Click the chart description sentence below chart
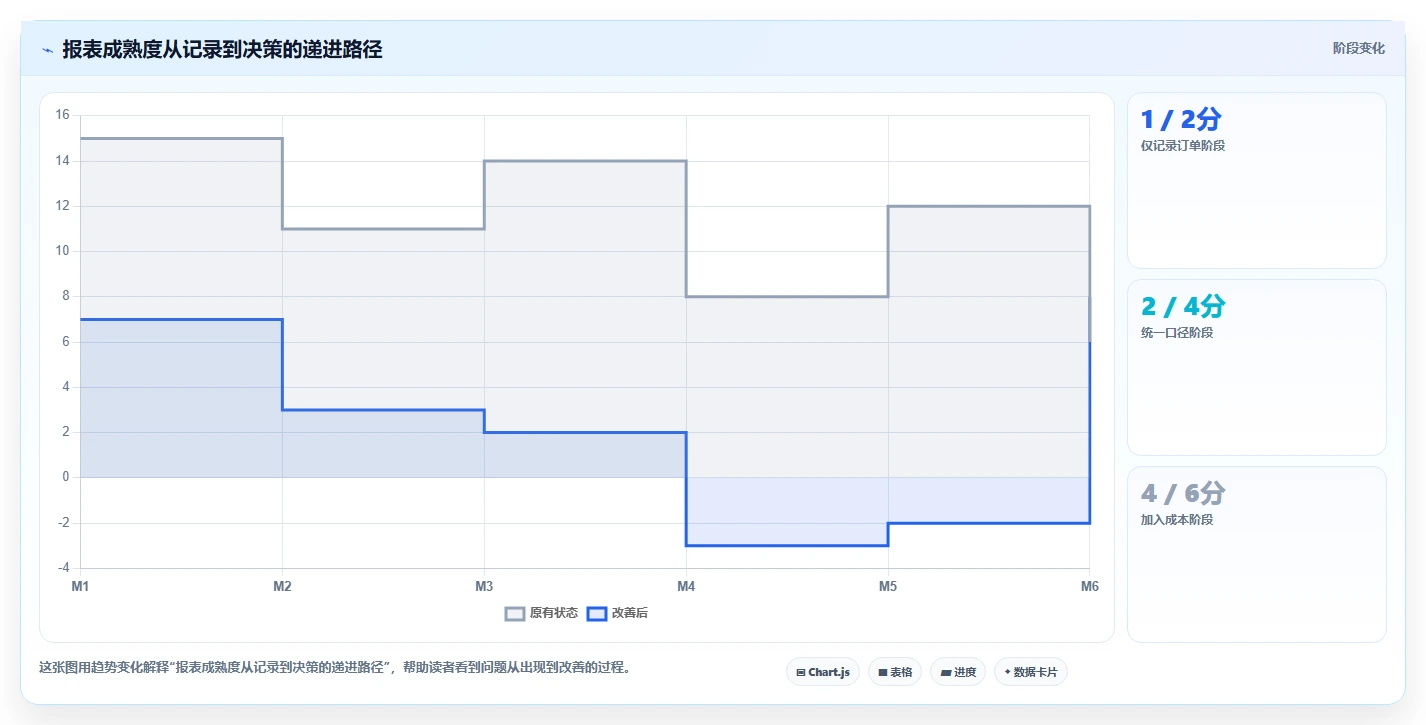 (x=335, y=668)
